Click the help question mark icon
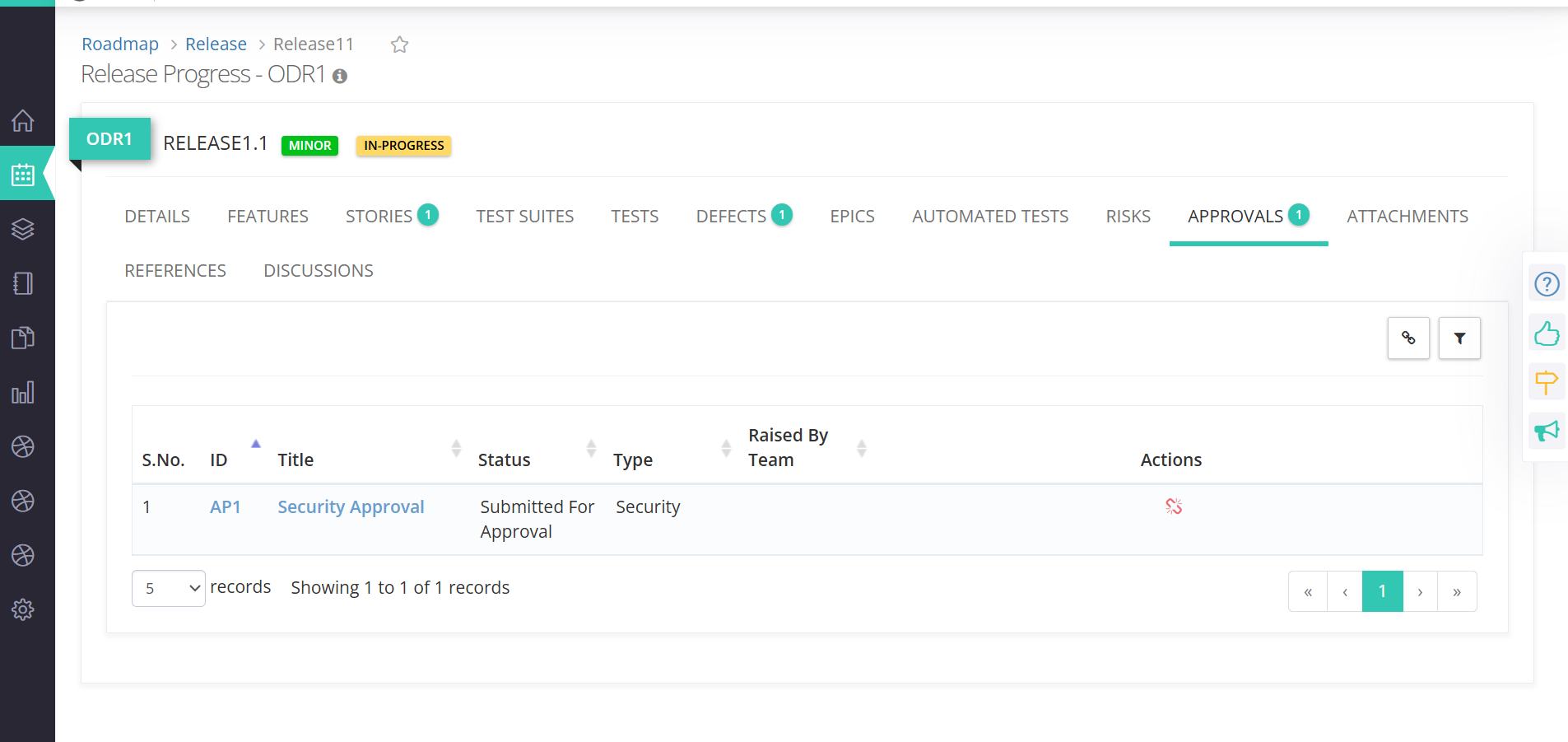 (1547, 284)
